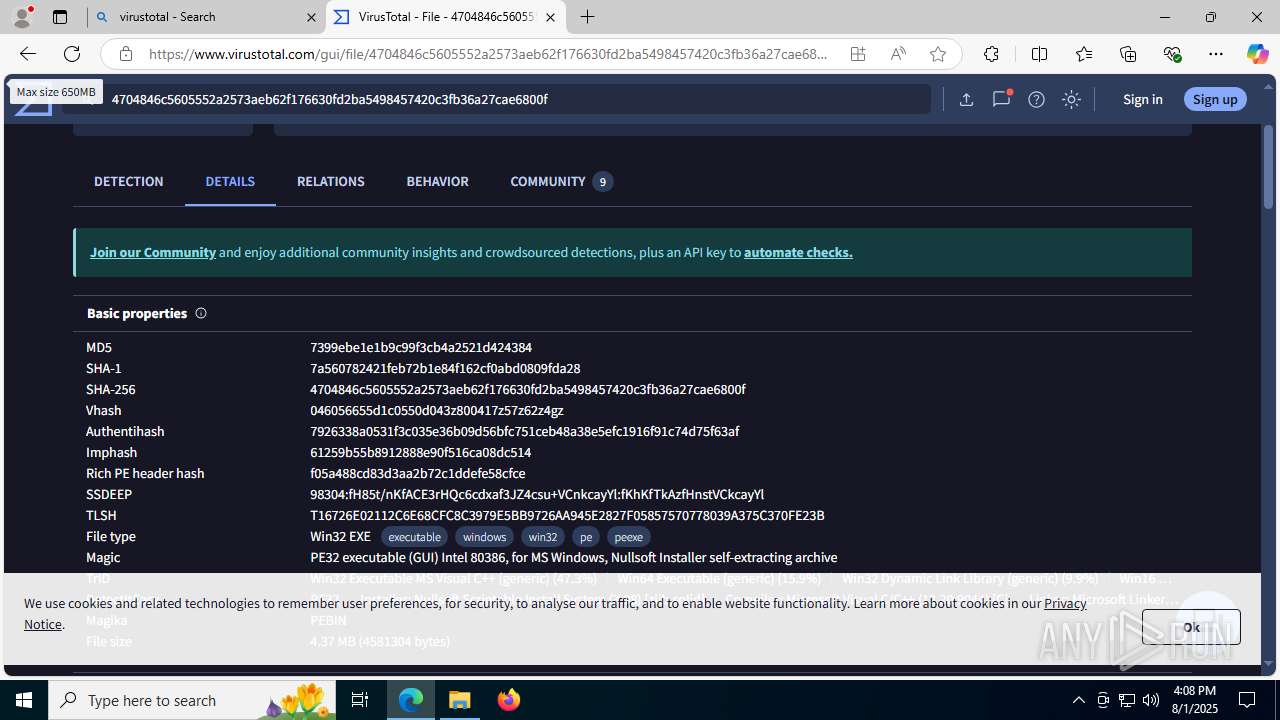
Task: Select the TLSH value
Action: click(x=567, y=515)
